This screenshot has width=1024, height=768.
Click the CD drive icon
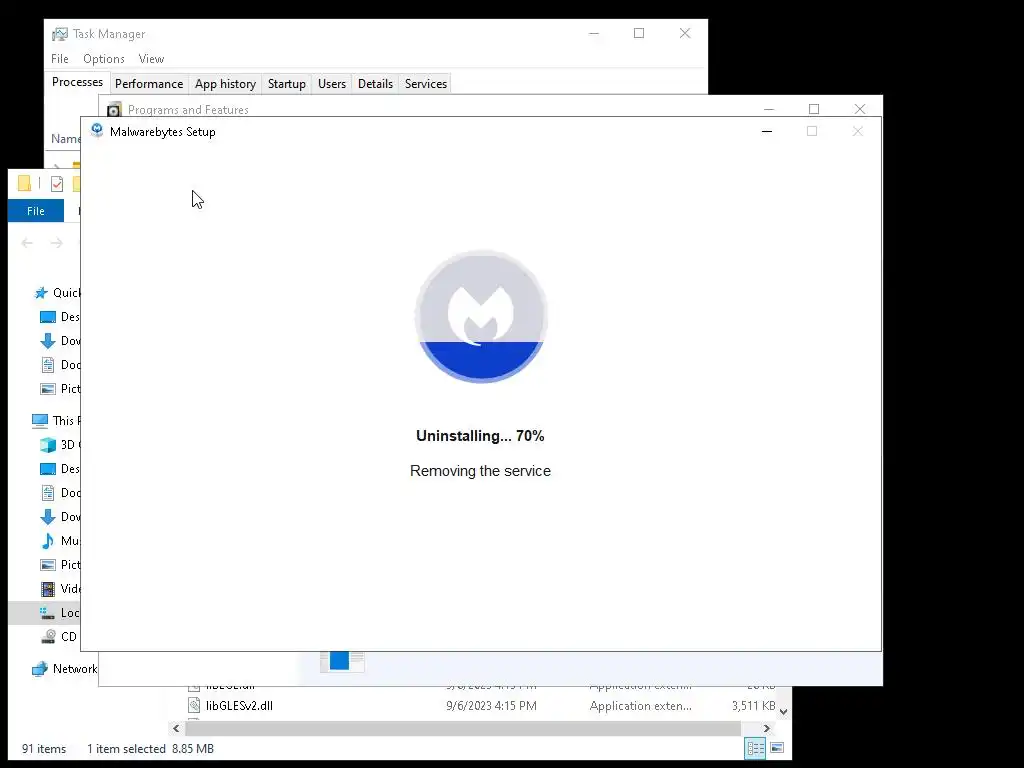click(48, 636)
